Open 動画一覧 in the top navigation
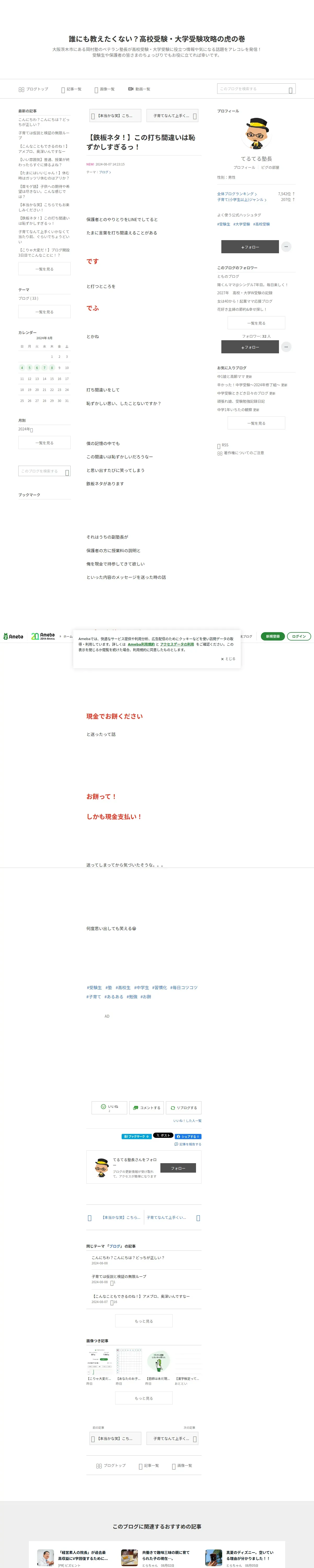 139,89
